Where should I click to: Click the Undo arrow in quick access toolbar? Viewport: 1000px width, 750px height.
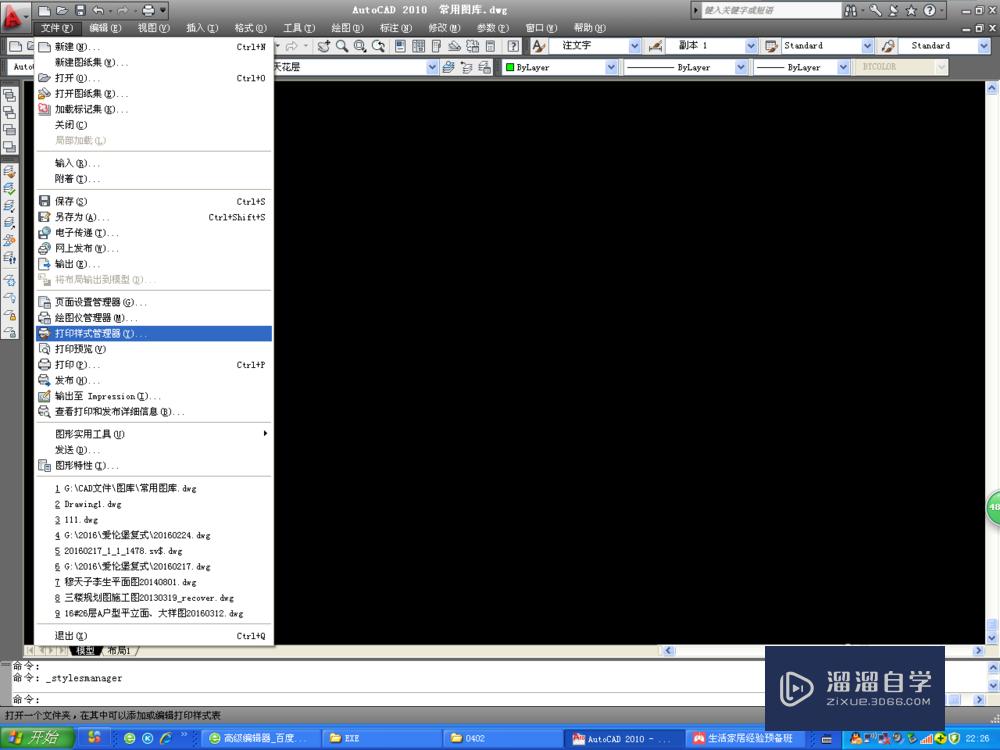(x=98, y=10)
